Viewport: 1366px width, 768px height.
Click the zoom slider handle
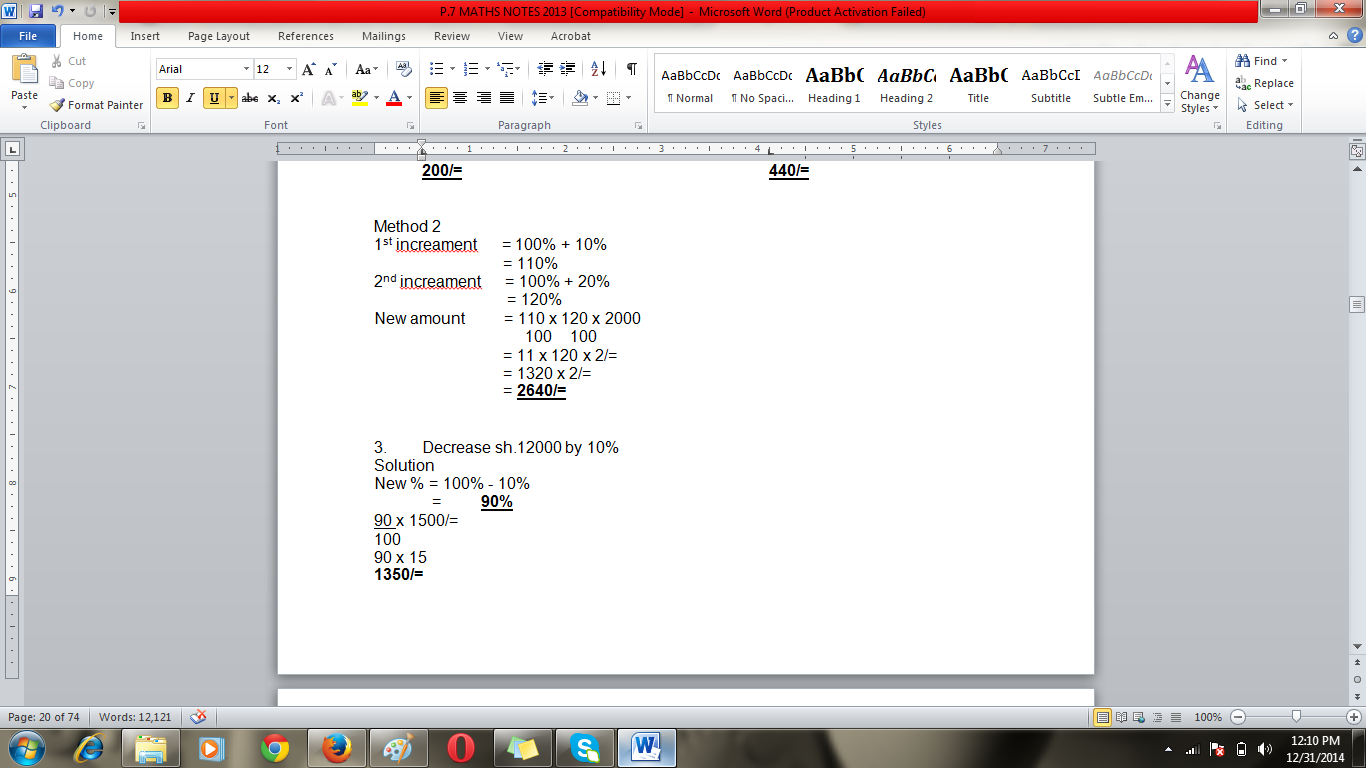(1296, 717)
